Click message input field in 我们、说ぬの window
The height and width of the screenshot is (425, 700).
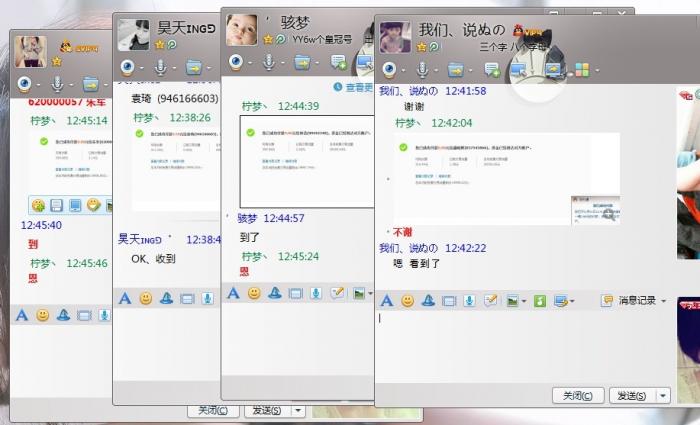click(x=525, y=346)
